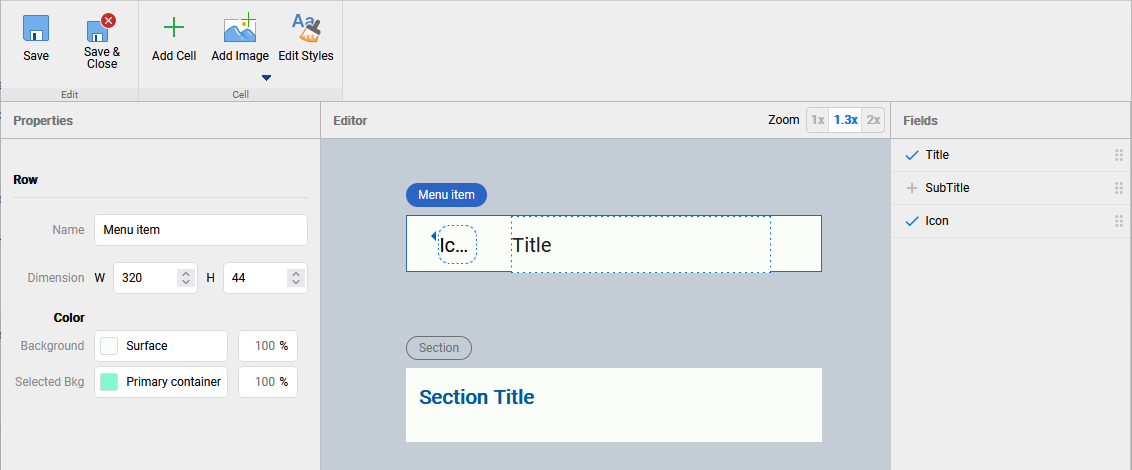This screenshot has height=470, width=1132.
Task: Click the row Name input field
Action: (x=200, y=230)
